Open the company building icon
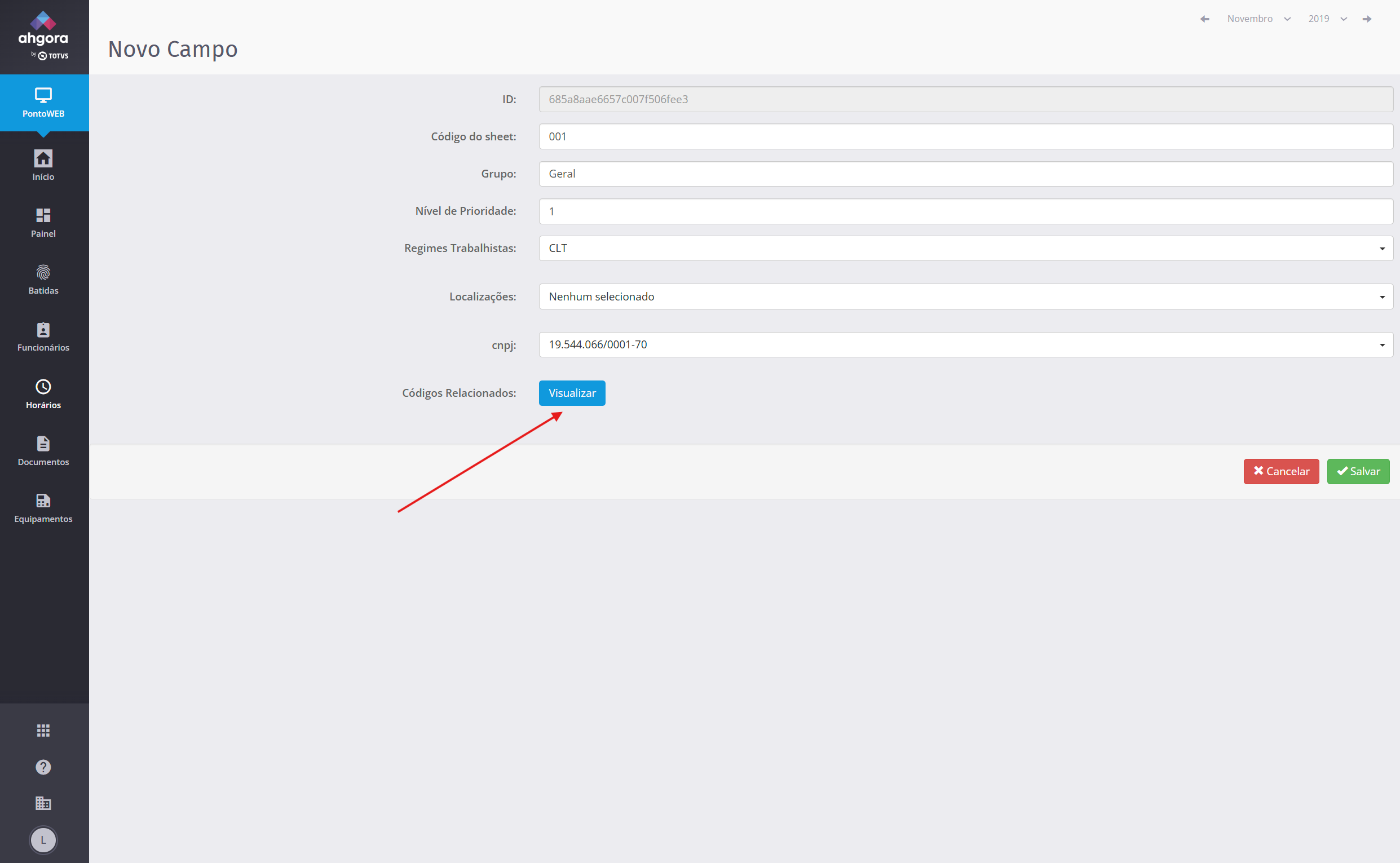Viewport: 1400px width, 863px height. click(x=43, y=804)
